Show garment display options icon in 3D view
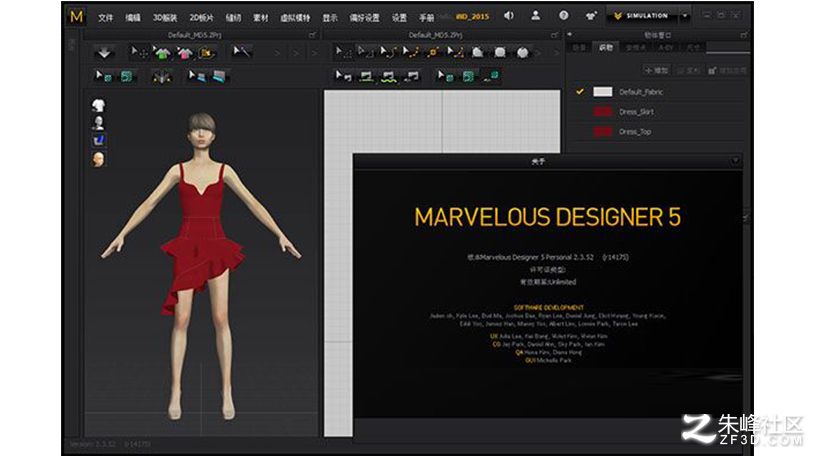 point(98,106)
